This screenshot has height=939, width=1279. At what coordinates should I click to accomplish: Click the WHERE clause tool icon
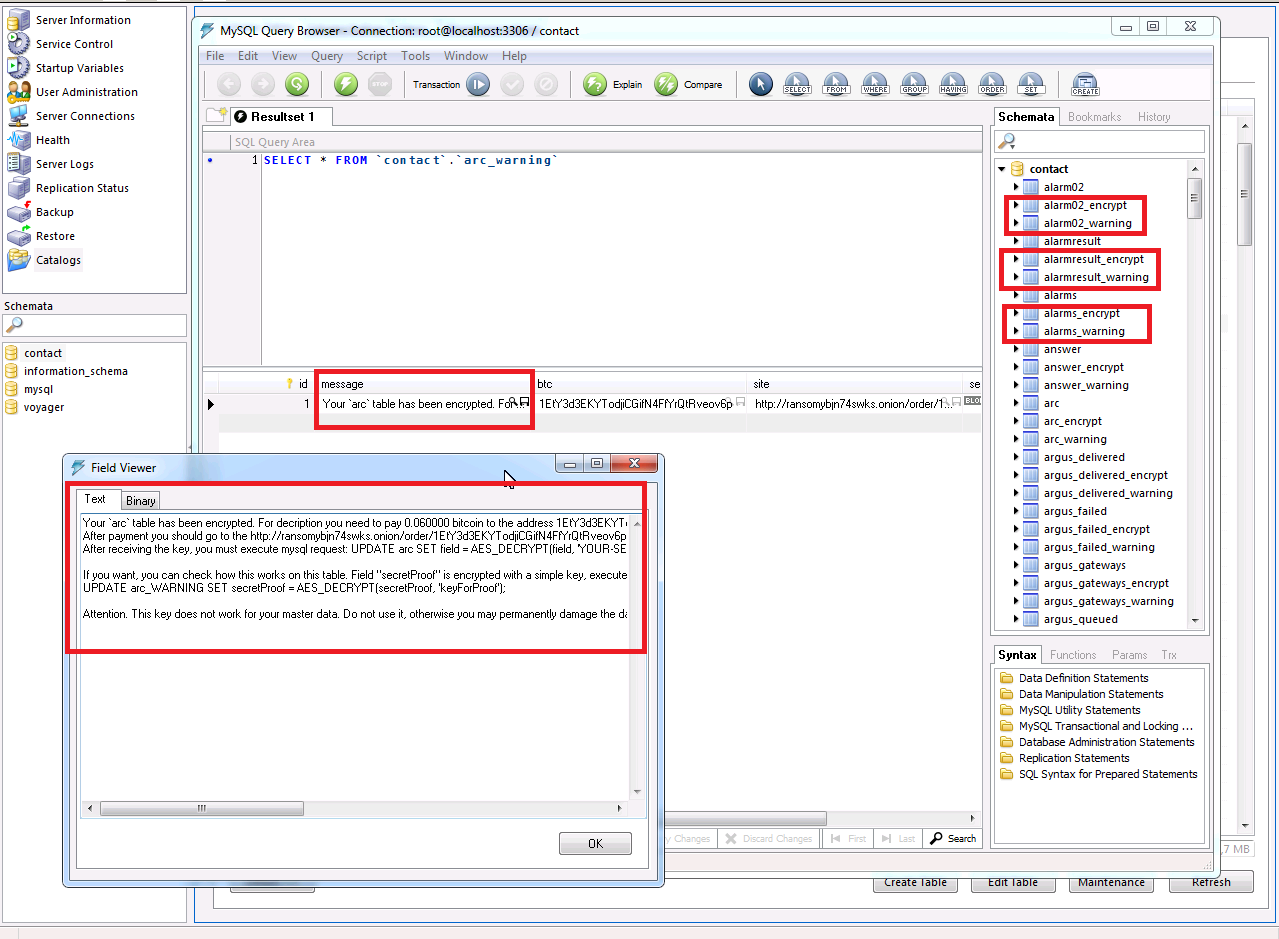coord(875,84)
